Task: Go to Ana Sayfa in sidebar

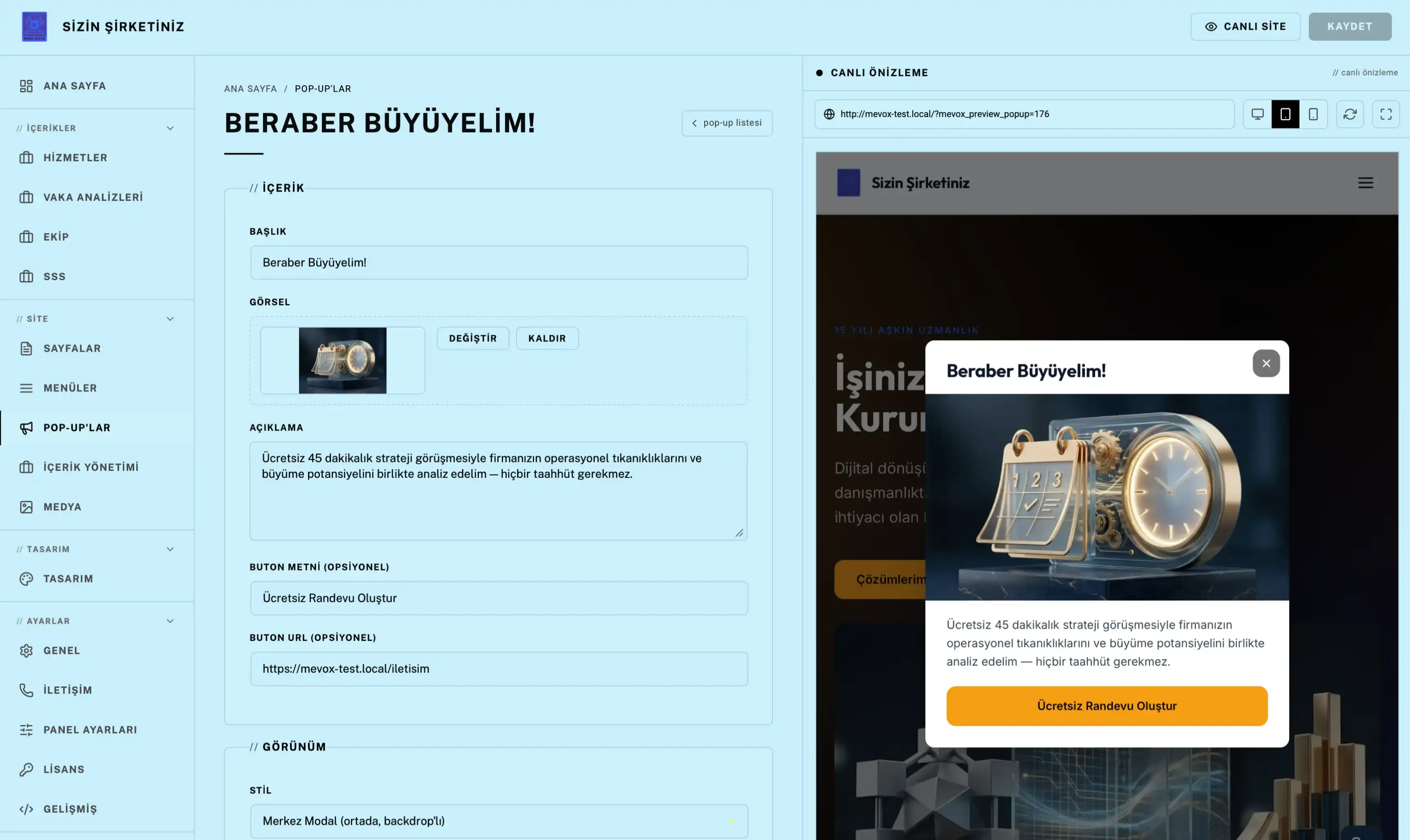Action: (97, 86)
